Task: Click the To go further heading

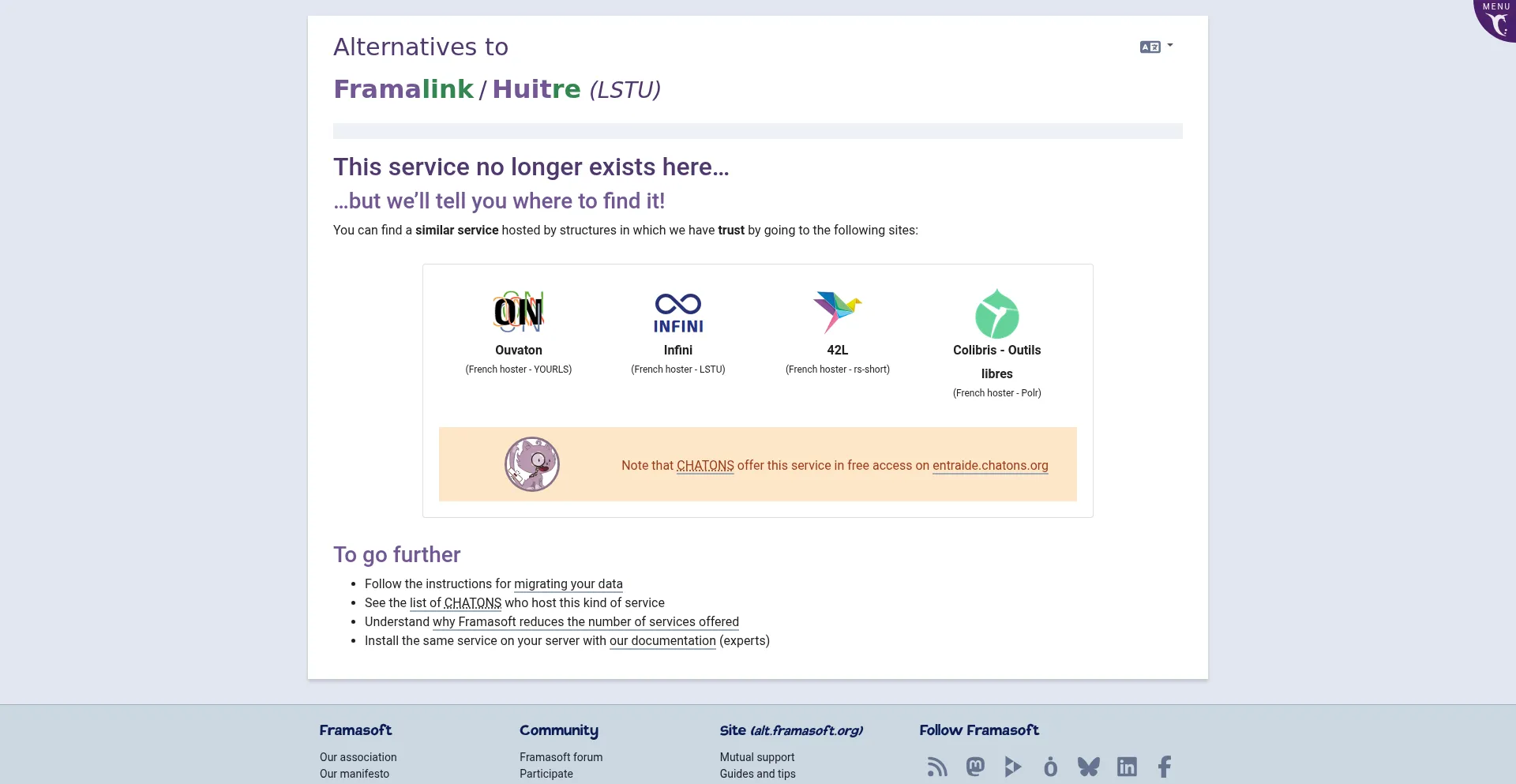Action: (x=396, y=554)
